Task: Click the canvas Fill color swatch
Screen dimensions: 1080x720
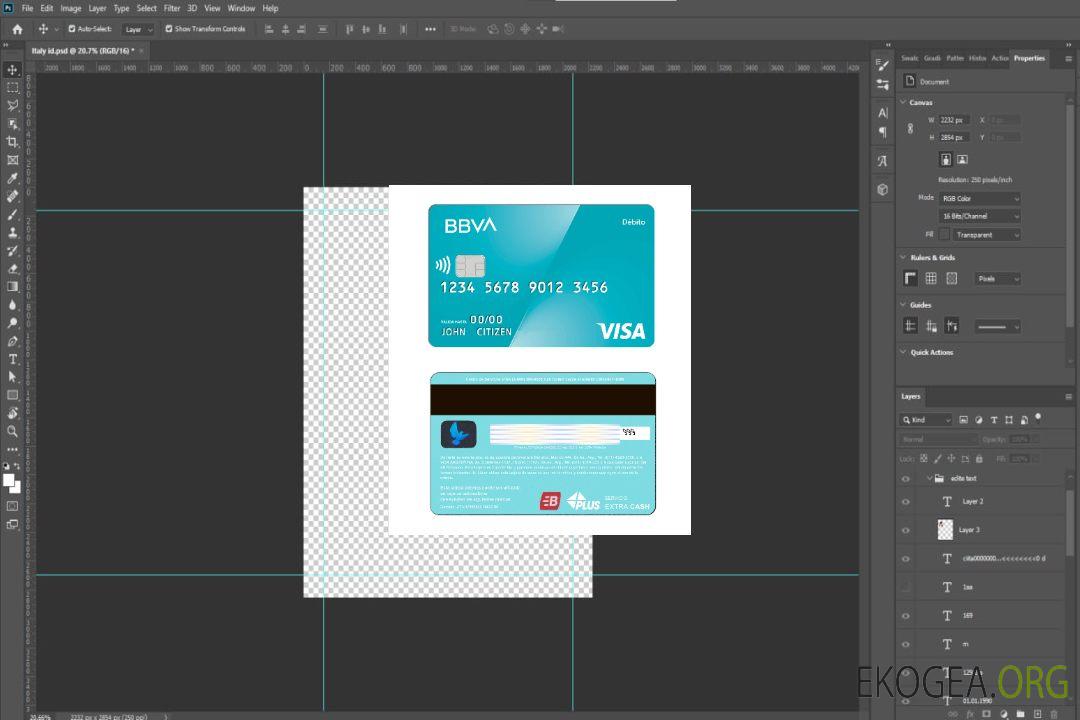Action: pyautogui.click(x=944, y=235)
